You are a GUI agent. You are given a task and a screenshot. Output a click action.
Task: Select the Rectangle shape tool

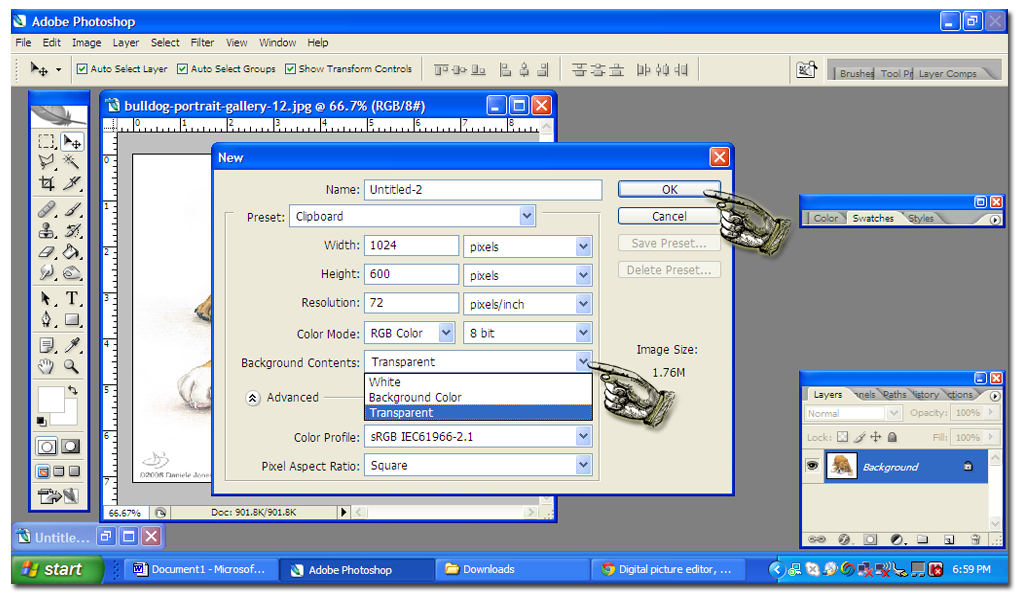71,319
